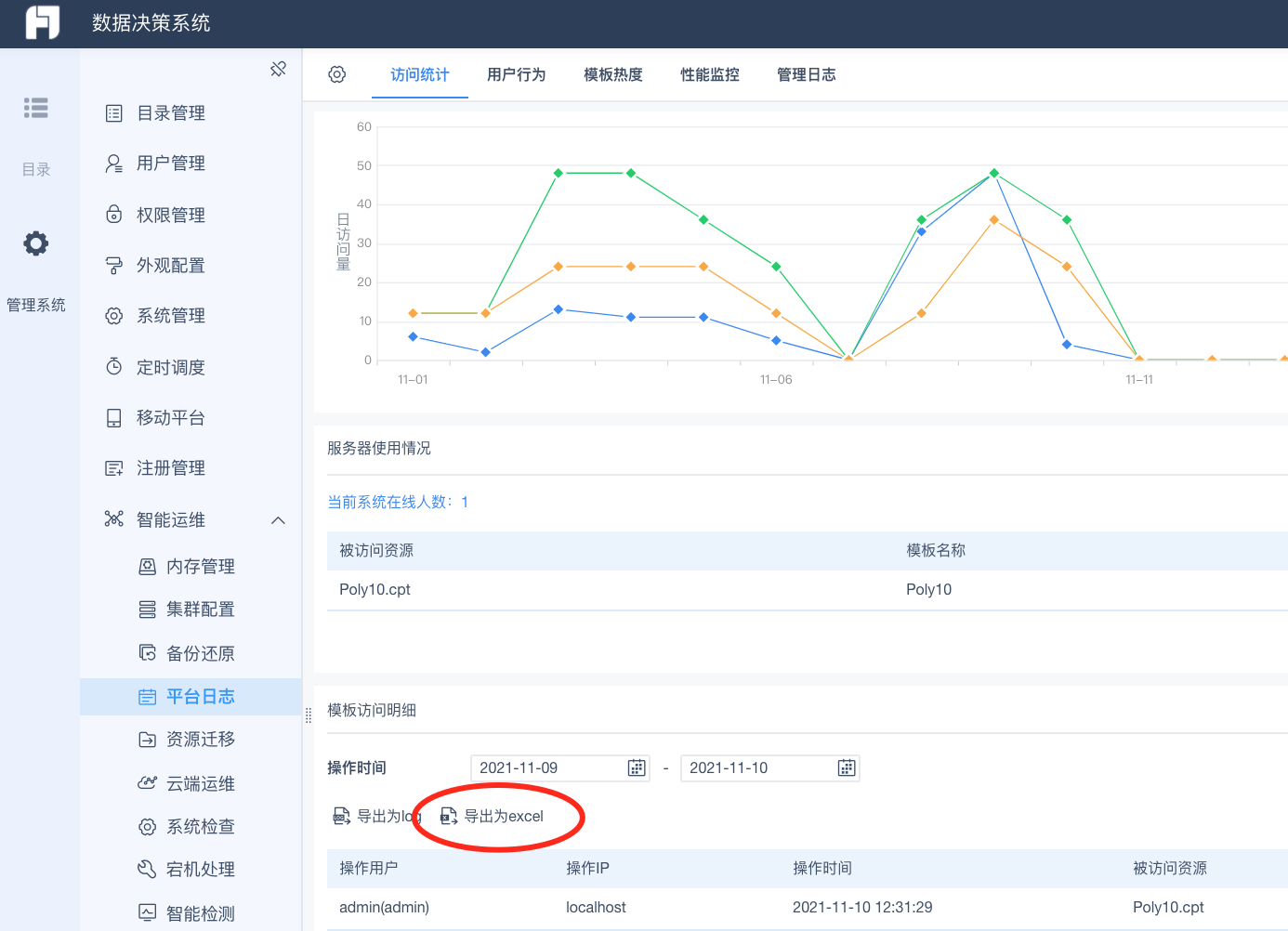
Task: Click the 宕机处理 wrench icon
Action: [x=147, y=869]
